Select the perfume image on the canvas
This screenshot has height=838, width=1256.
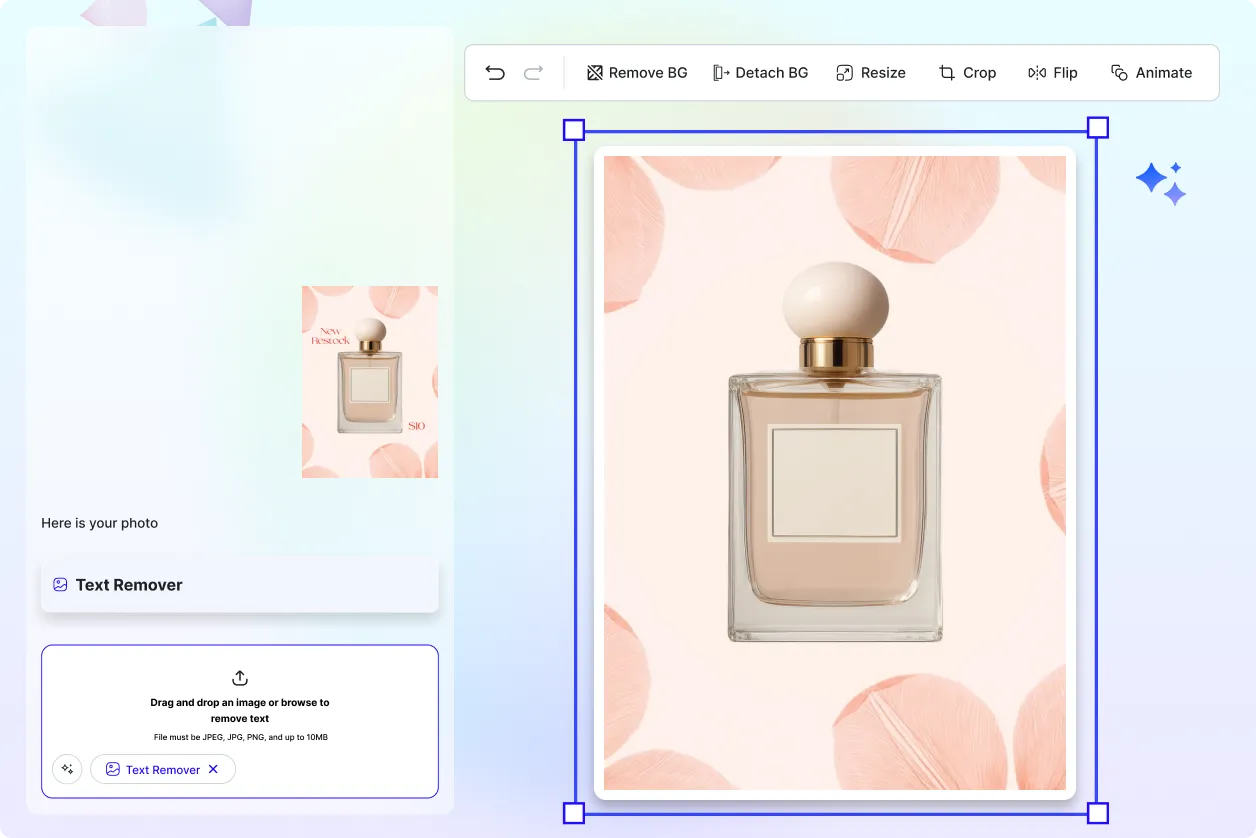click(x=835, y=470)
